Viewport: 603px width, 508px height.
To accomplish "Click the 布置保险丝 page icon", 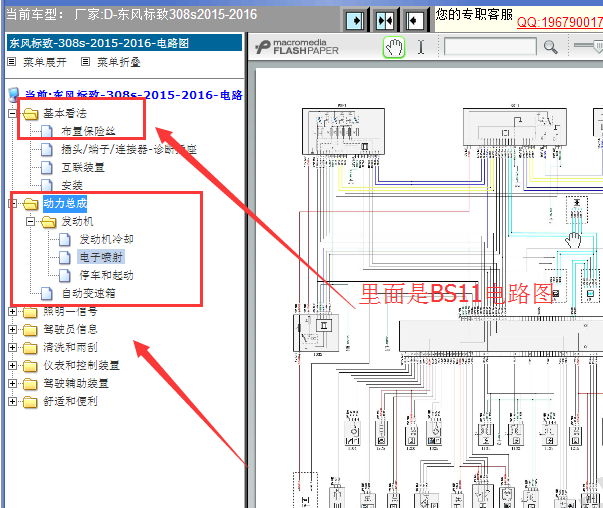I will coord(47,131).
